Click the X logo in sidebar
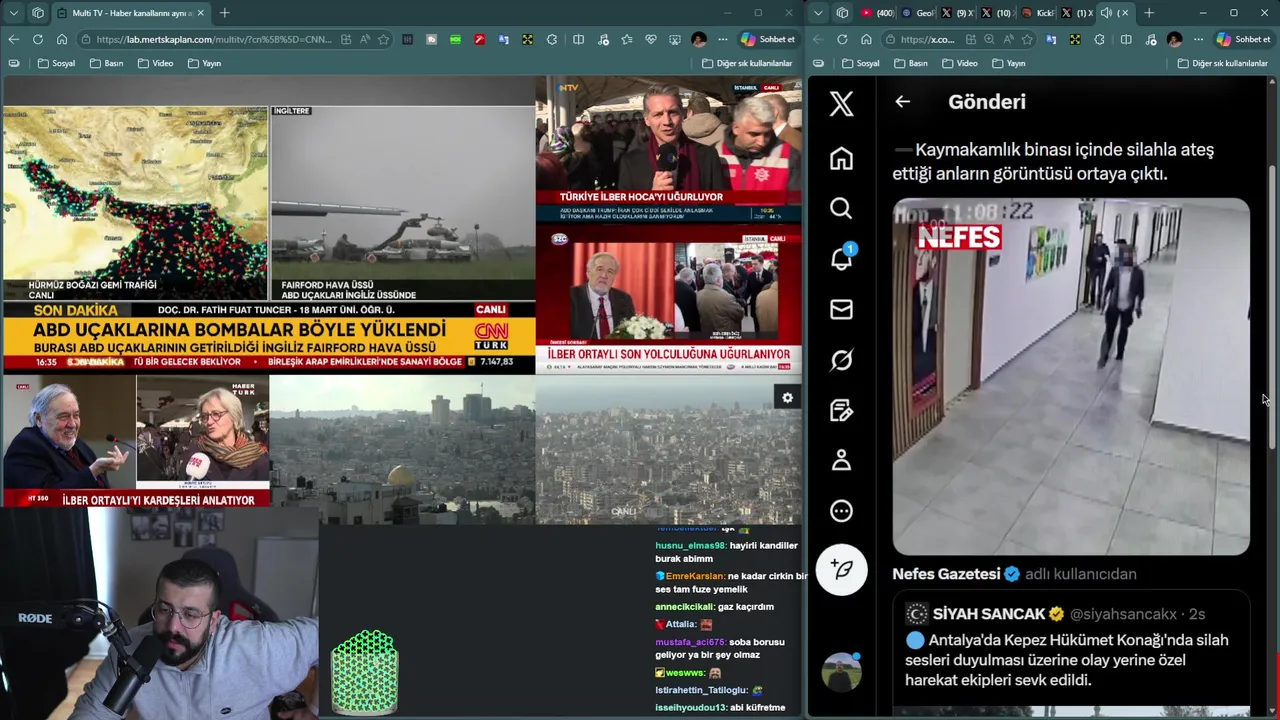This screenshot has height=720, width=1280. pyautogui.click(x=841, y=102)
